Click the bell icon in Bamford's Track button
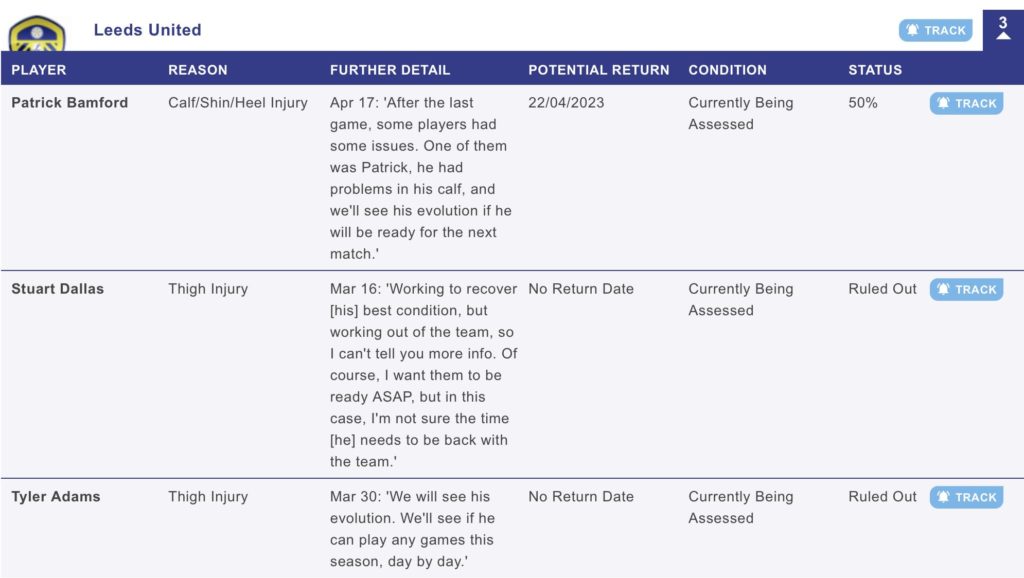The image size is (1024, 578). (943, 103)
